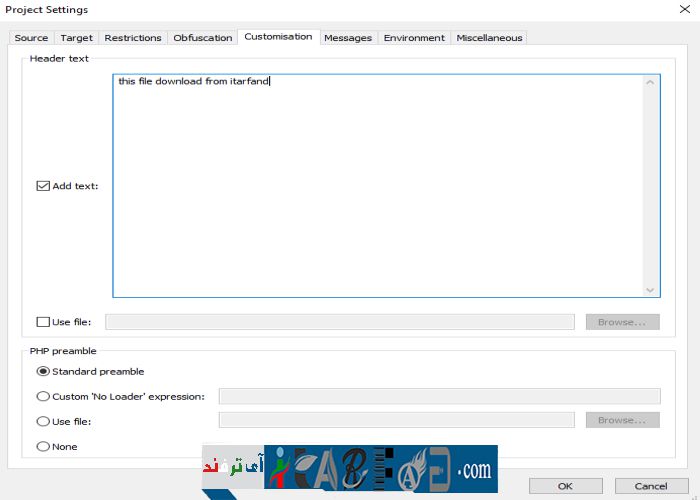Image resolution: width=700 pixels, height=500 pixels.
Task: Select the Messages tab
Action: 348,38
